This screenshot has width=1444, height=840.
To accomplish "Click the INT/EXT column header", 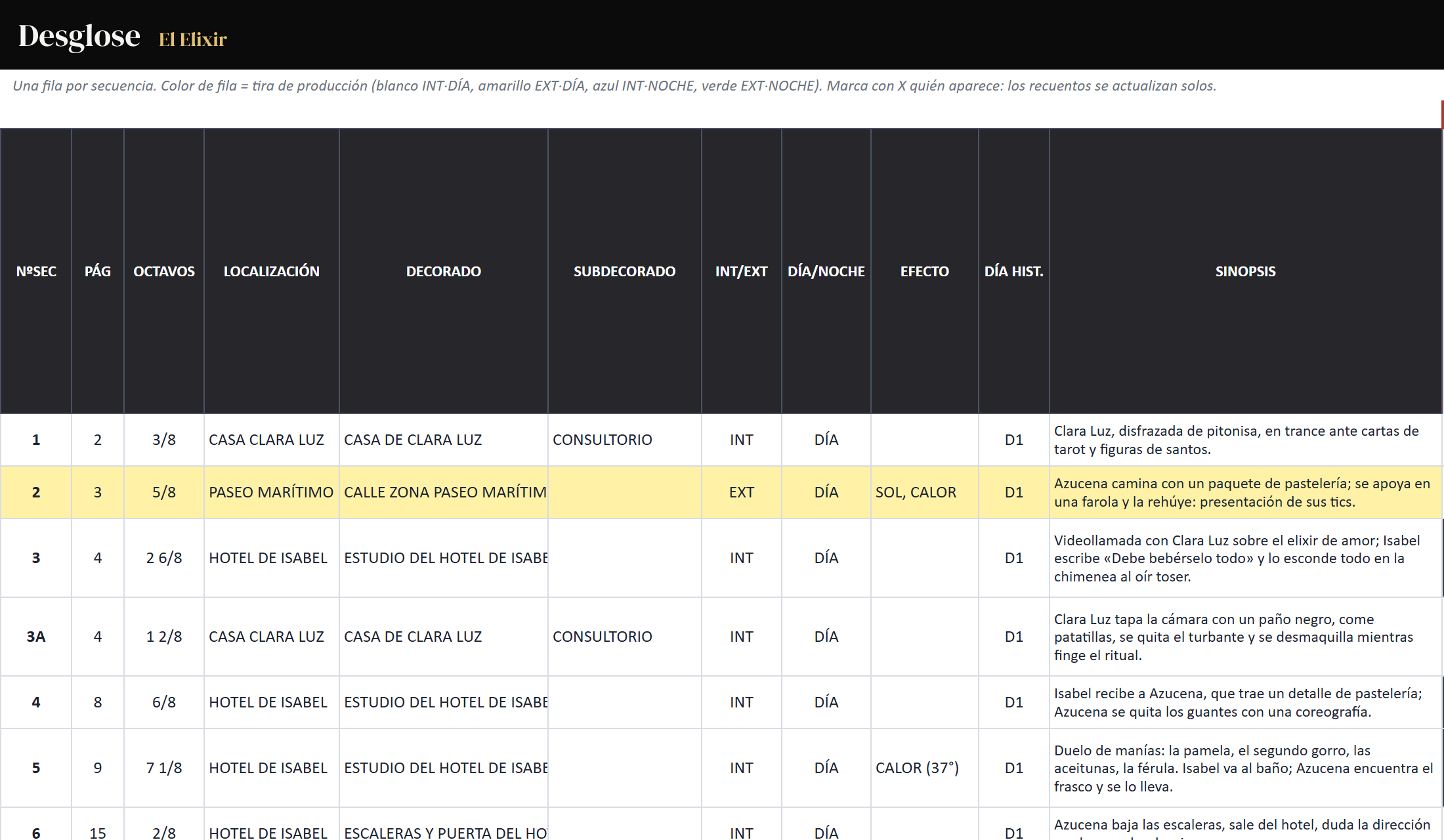I will (742, 271).
